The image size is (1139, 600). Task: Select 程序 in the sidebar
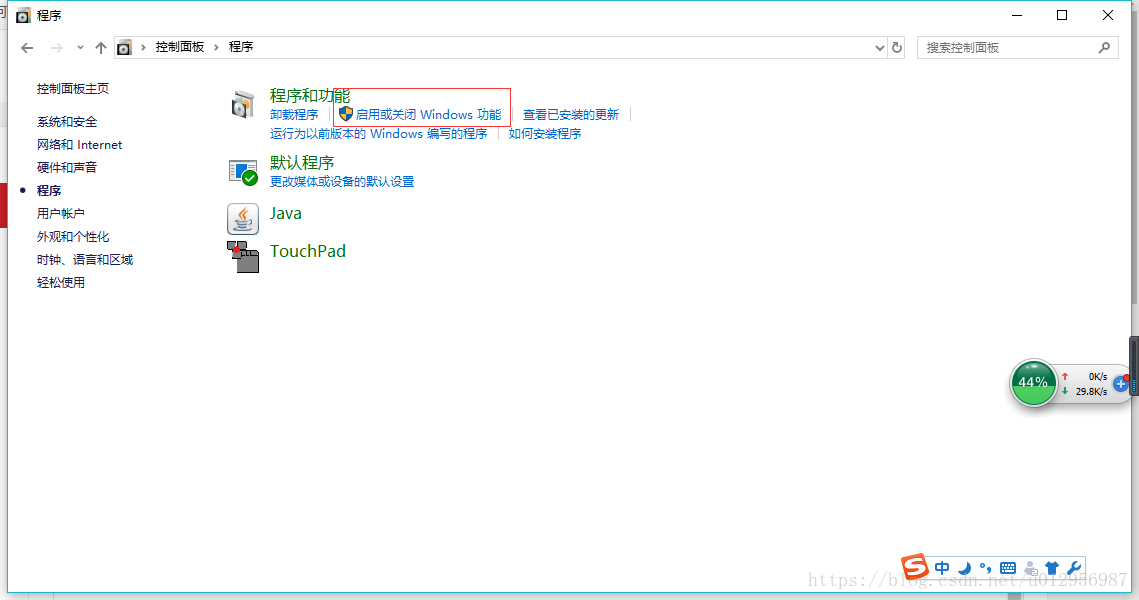(x=49, y=190)
